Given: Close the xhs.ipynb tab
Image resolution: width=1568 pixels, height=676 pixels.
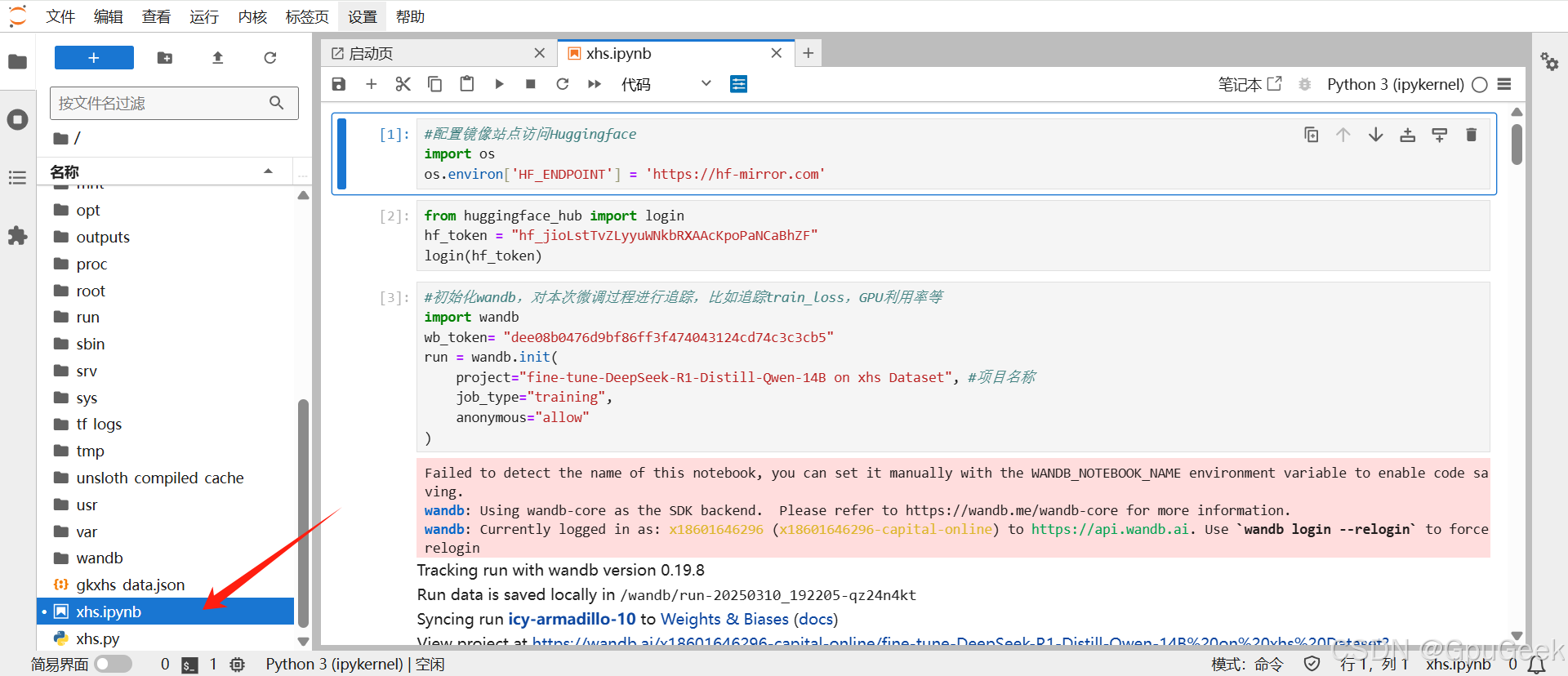Looking at the screenshot, I should [x=777, y=53].
